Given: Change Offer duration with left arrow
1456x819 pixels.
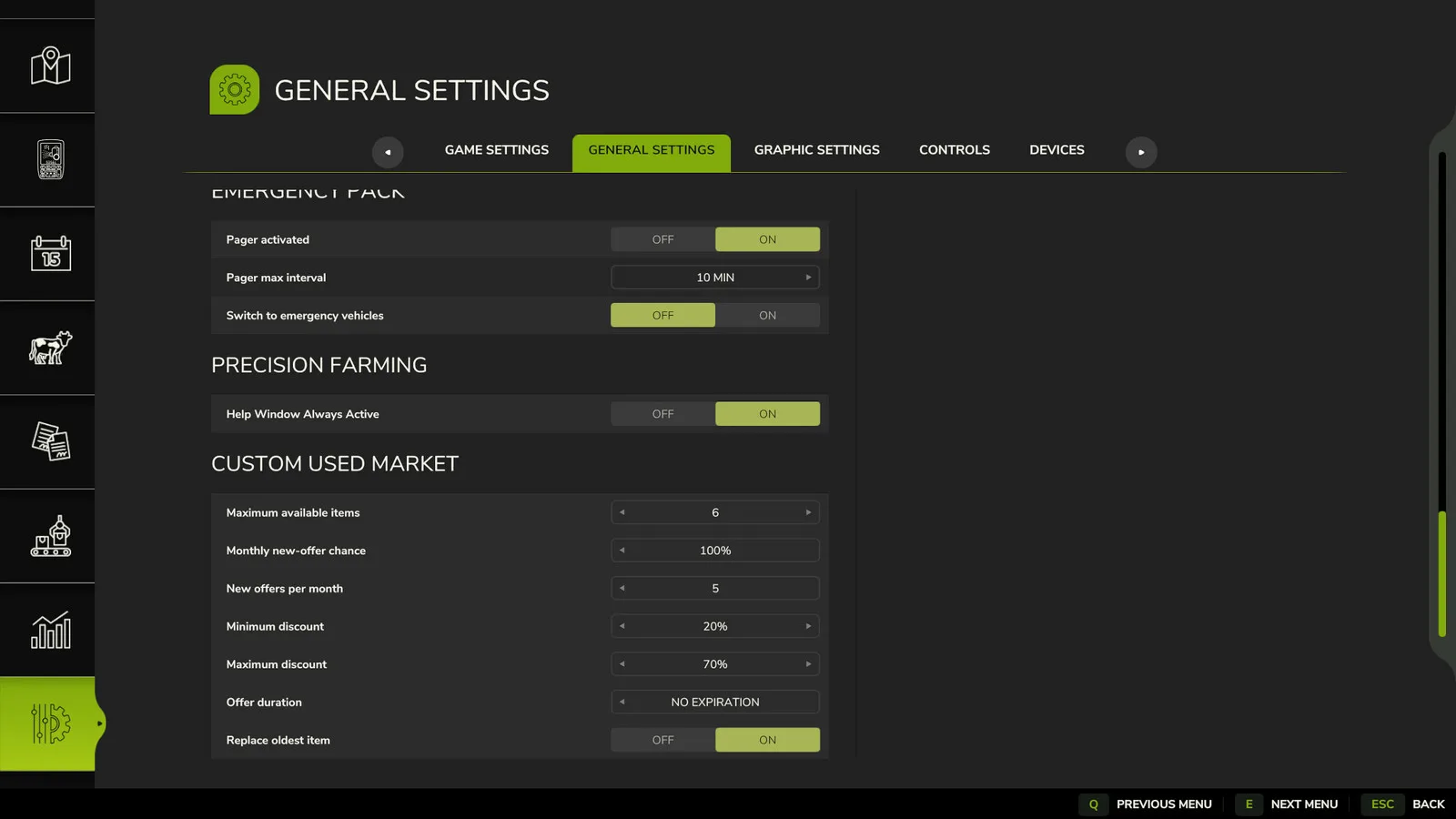Looking at the screenshot, I should (622, 702).
